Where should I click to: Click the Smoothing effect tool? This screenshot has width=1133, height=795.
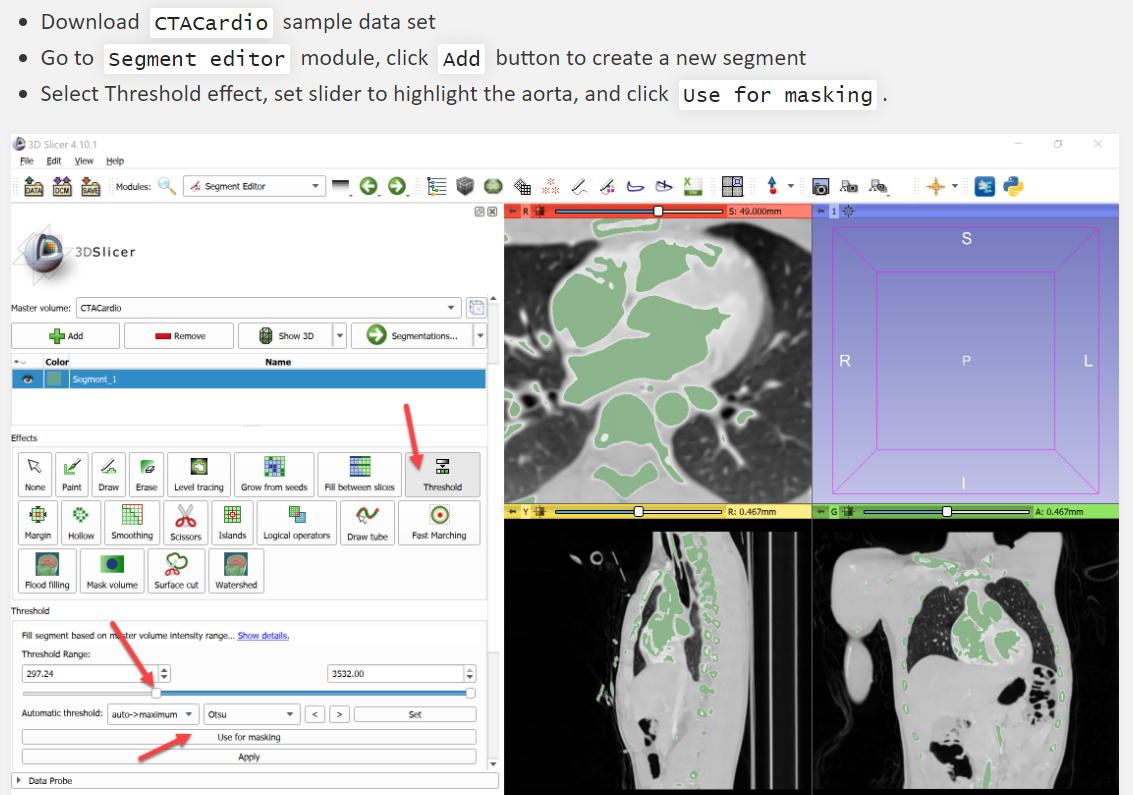coord(132,522)
